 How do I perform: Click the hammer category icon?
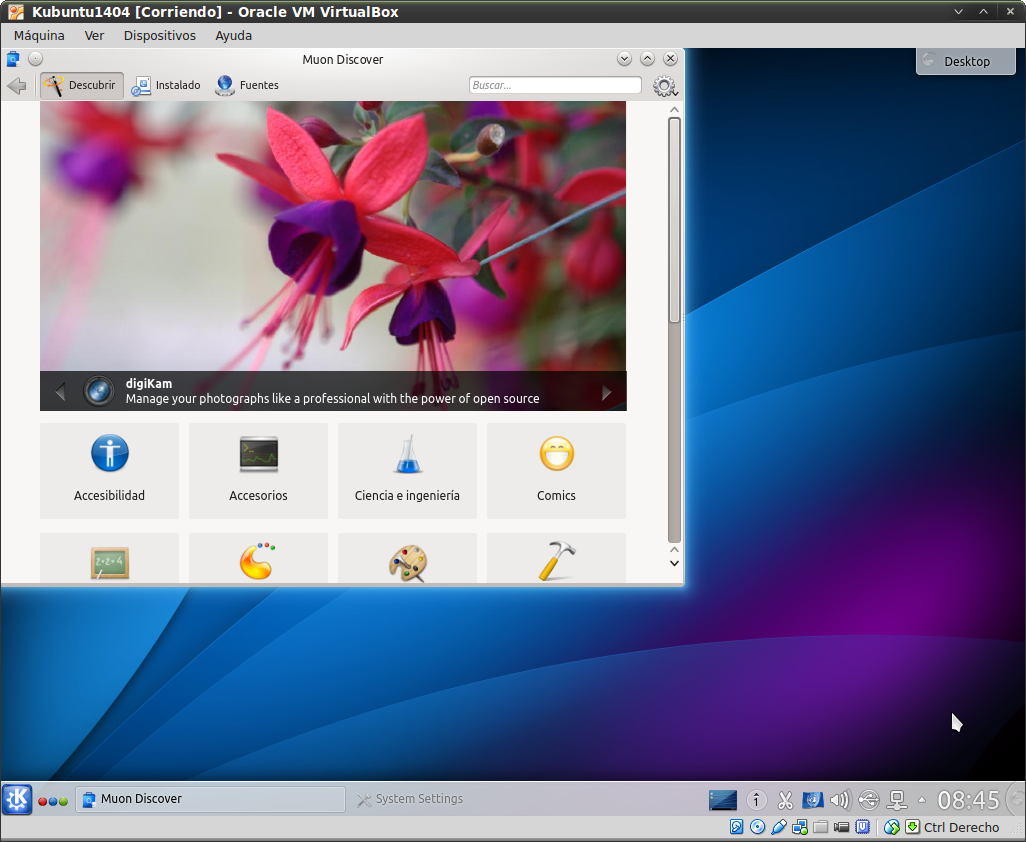pos(556,561)
